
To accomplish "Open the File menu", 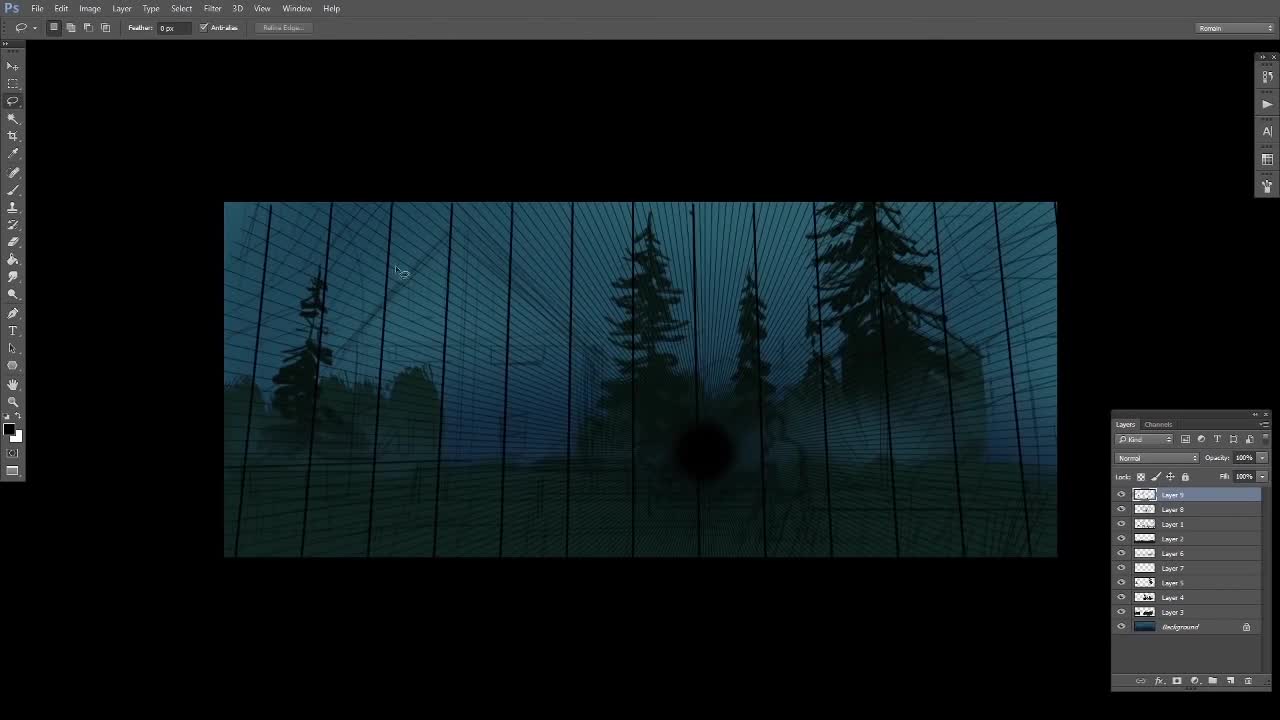I will [x=37, y=8].
